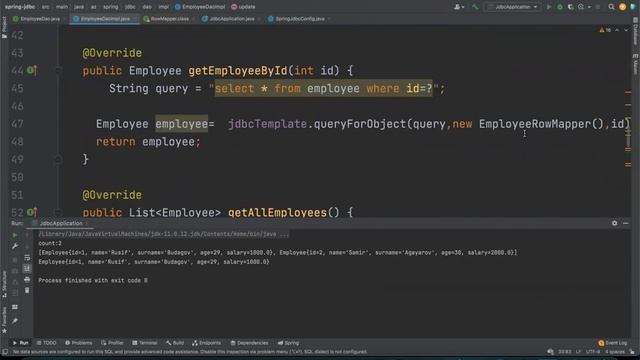This screenshot has height=360, width=640.
Task: Toggle soft-wrap icon in Run console
Action: pos(27,258)
